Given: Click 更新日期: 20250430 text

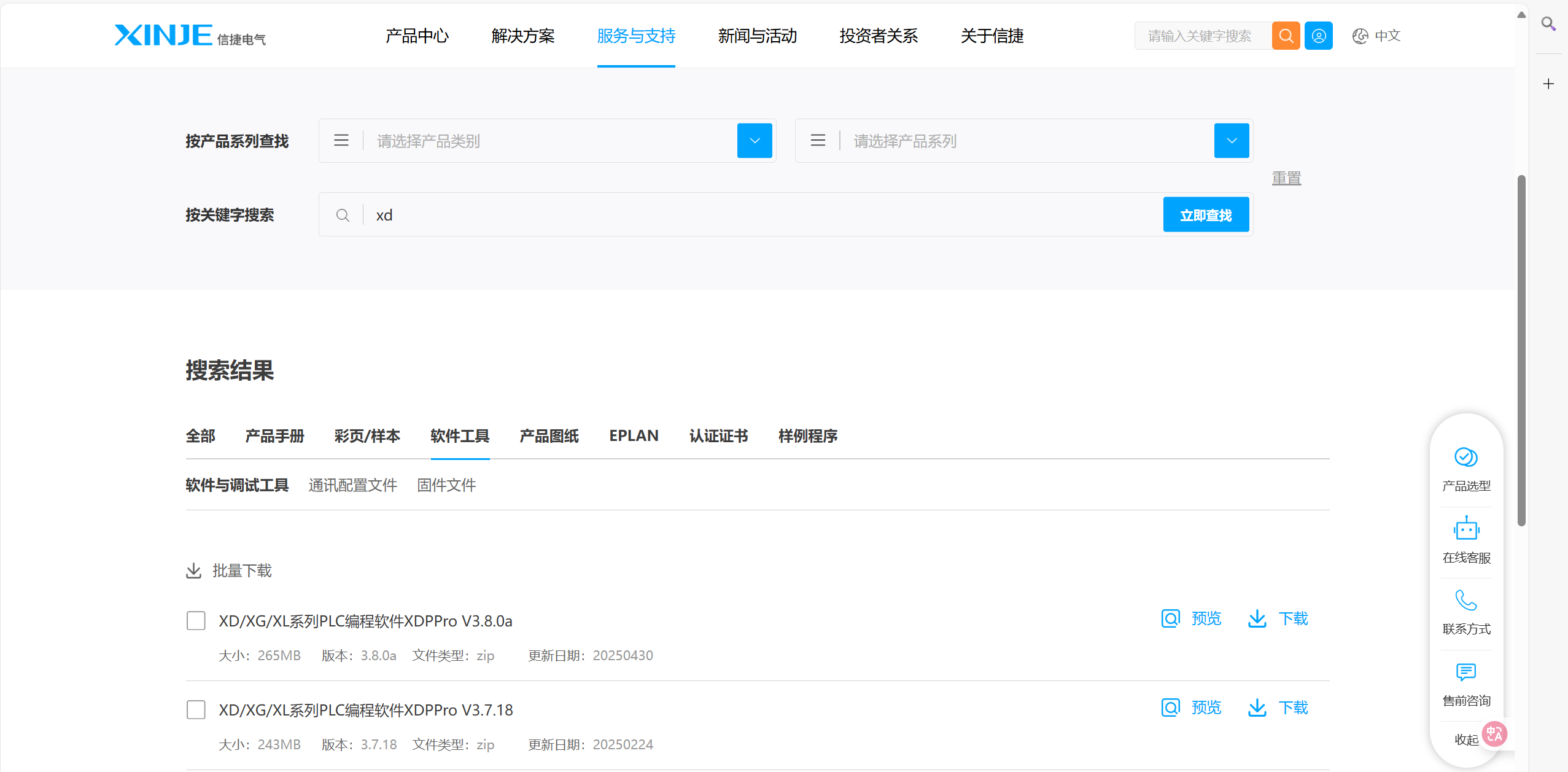Looking at the screenshot, I should (x=591, y=655).
